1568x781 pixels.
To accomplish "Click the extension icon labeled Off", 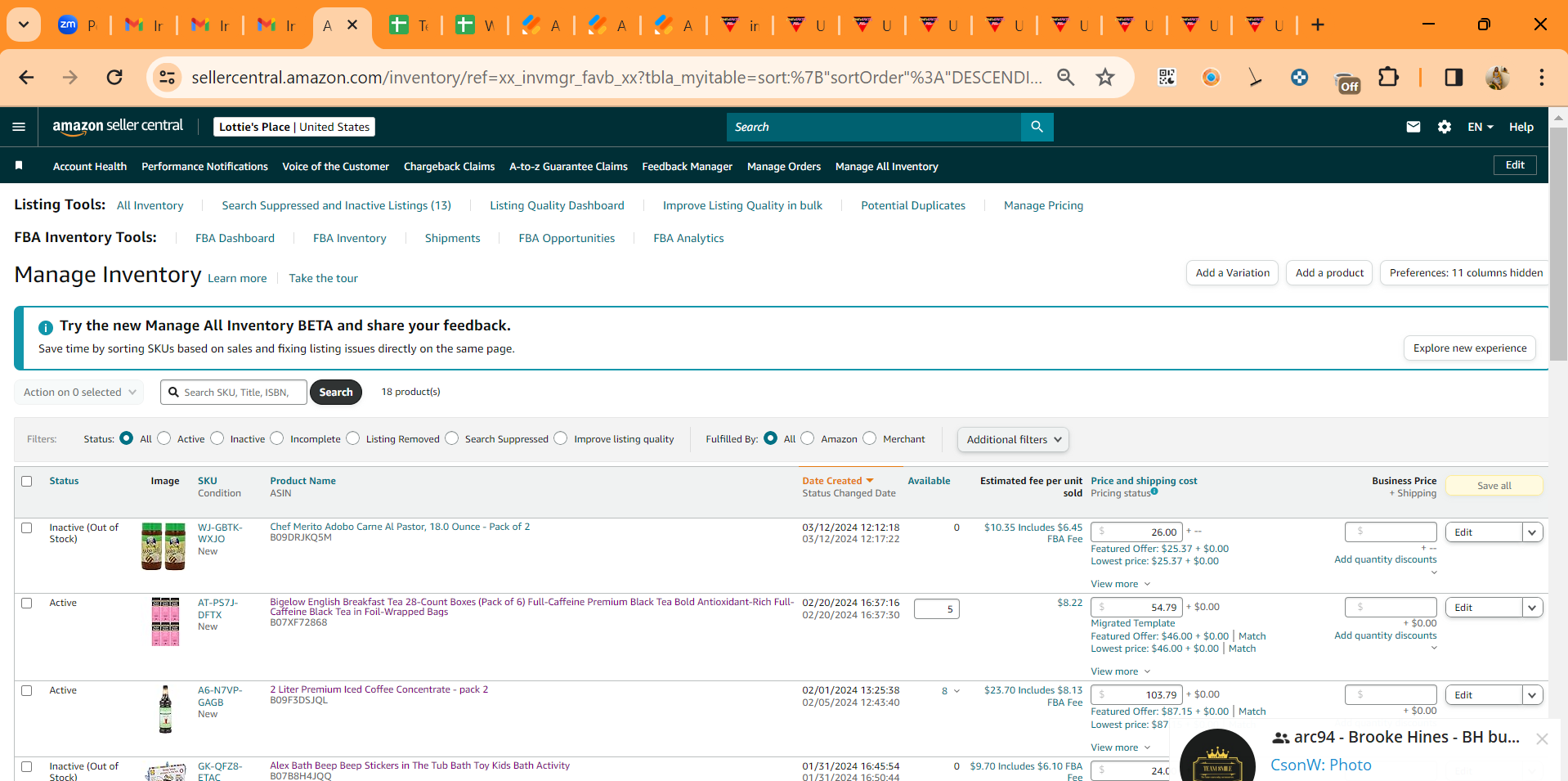I will tap(1346, 82).
